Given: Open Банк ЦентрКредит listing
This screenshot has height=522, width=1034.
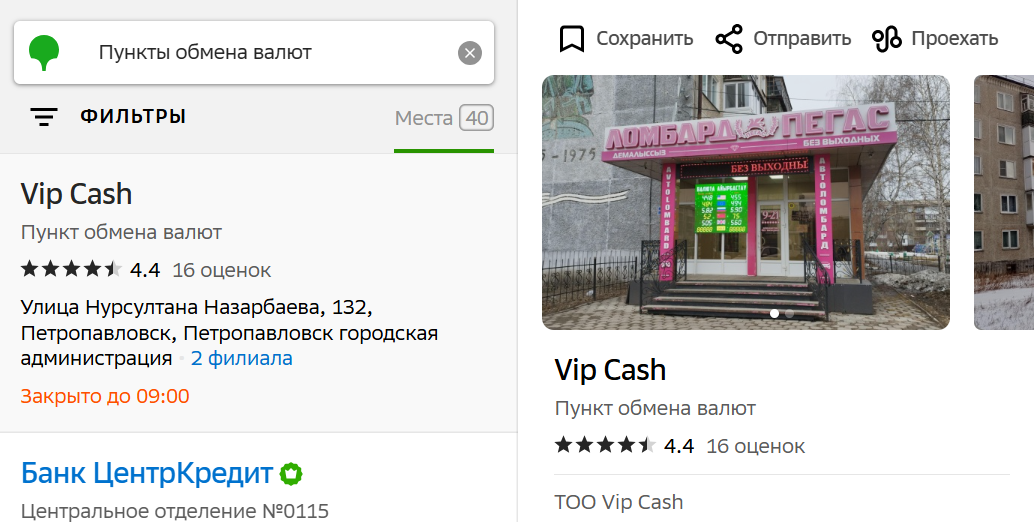Looking at the screenshot, I should 146,473.
